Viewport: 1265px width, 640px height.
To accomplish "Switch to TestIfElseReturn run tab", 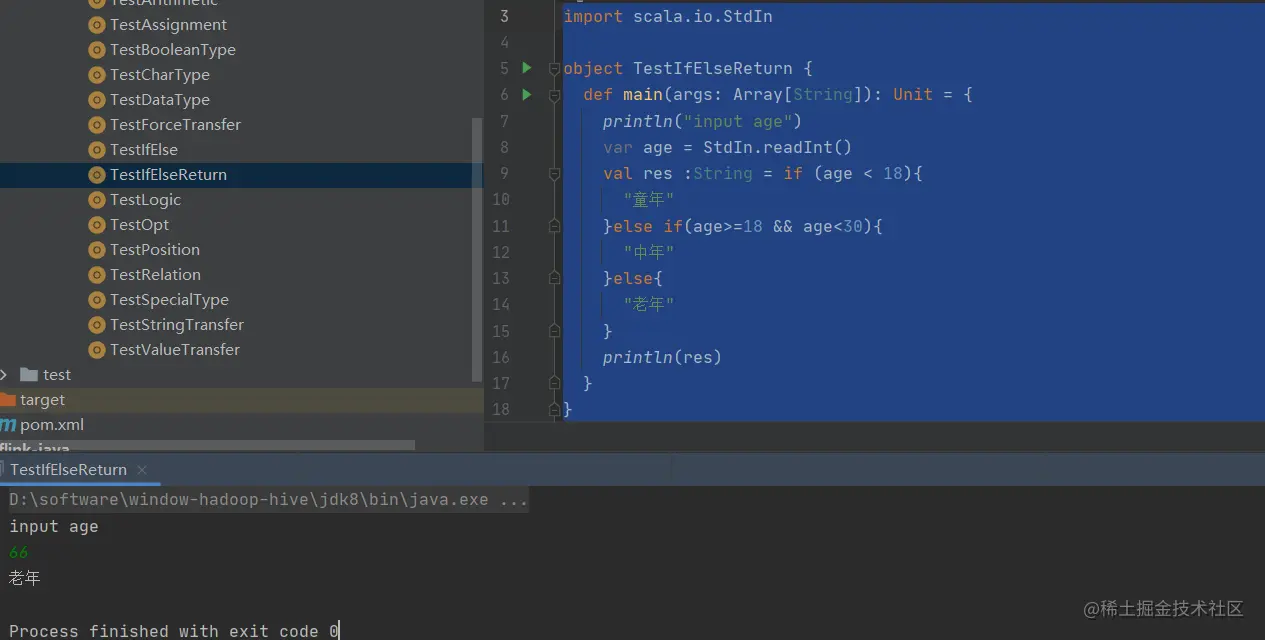I will point(68,469).
